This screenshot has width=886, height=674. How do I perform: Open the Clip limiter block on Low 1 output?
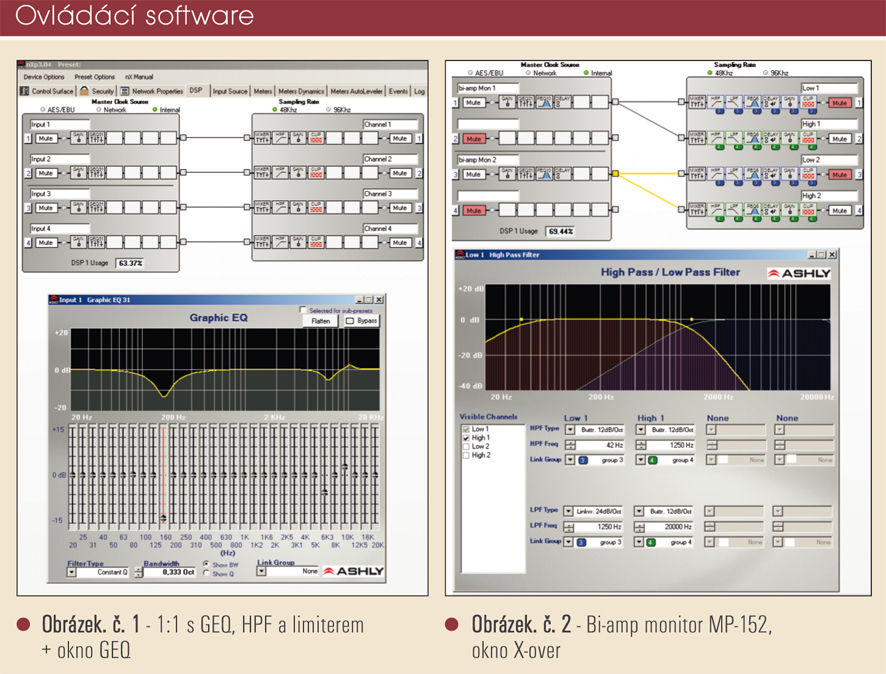click(809, 102)
